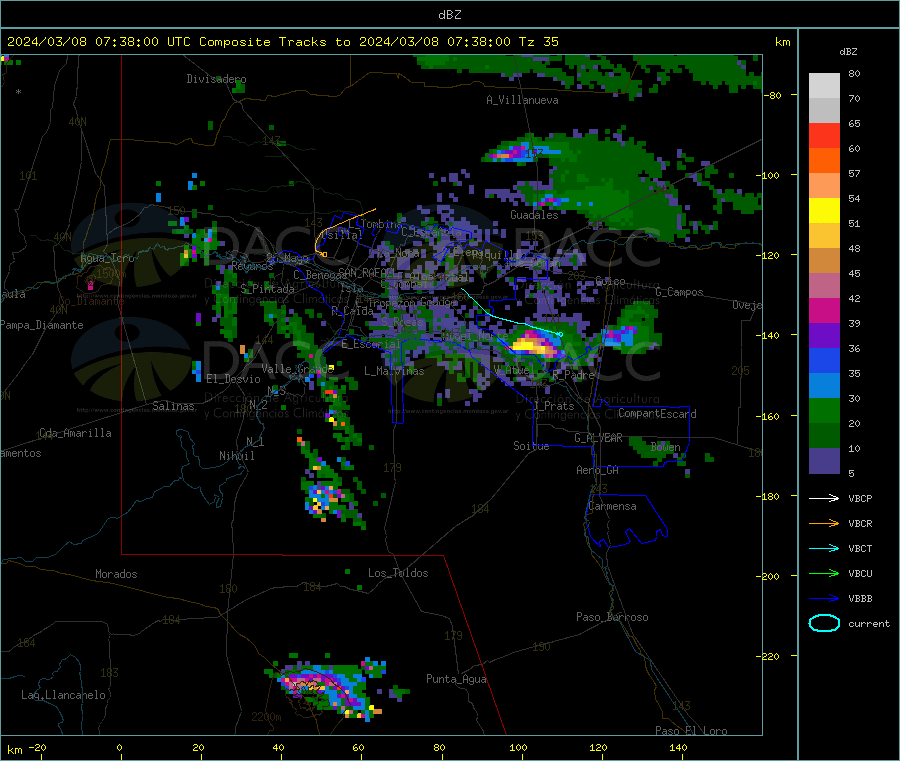Click the 'VBBB' legend label

[x=860, y=598]
